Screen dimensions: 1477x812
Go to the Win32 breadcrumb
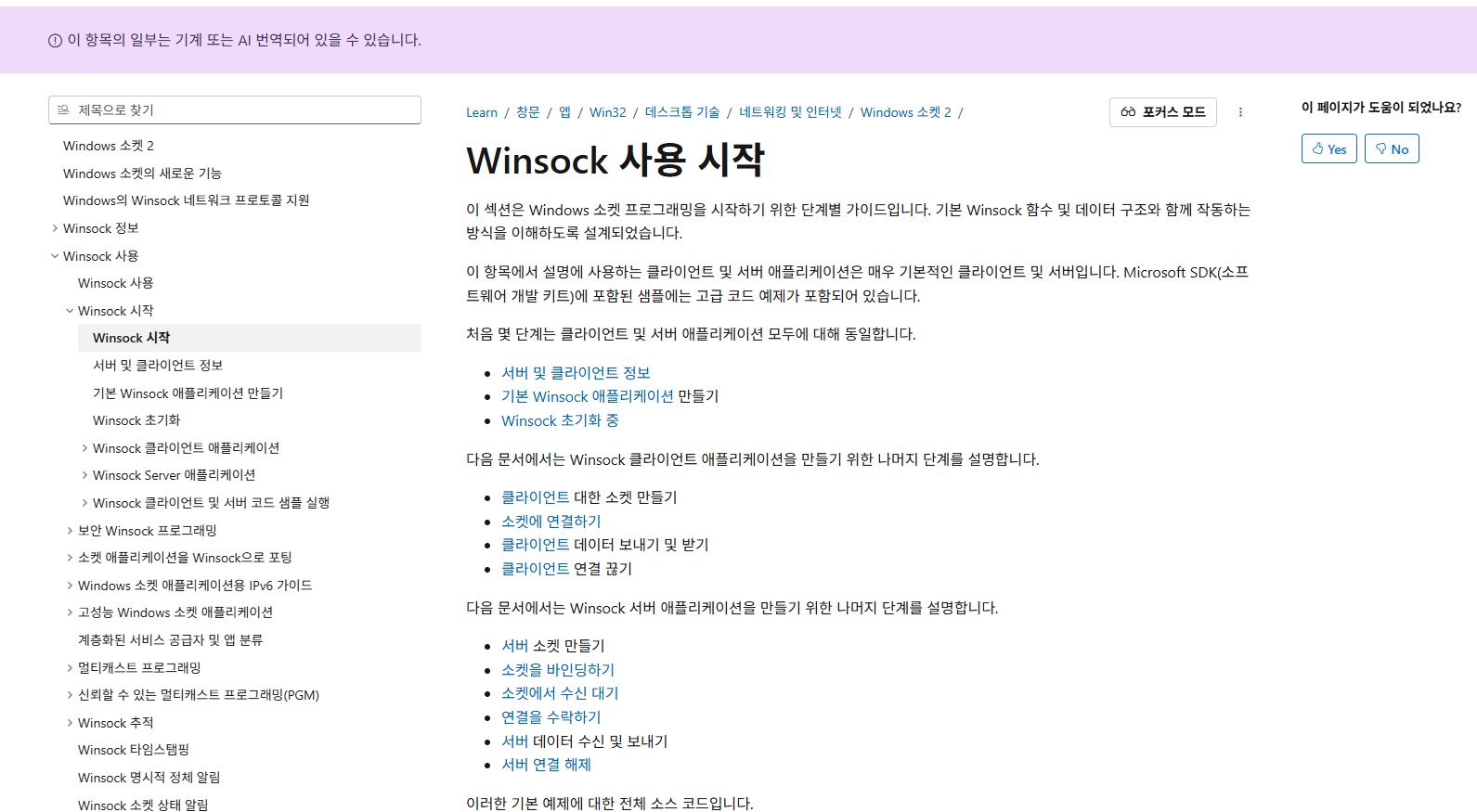tap(608, 112)
